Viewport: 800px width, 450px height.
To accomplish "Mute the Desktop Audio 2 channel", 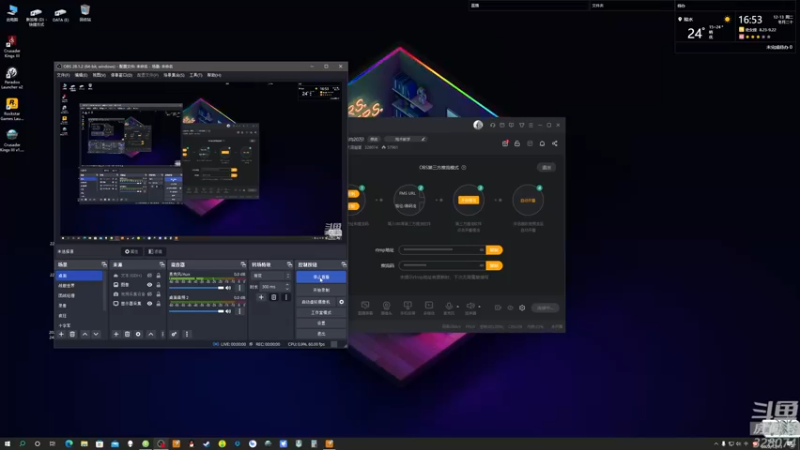I will [228, 311].
